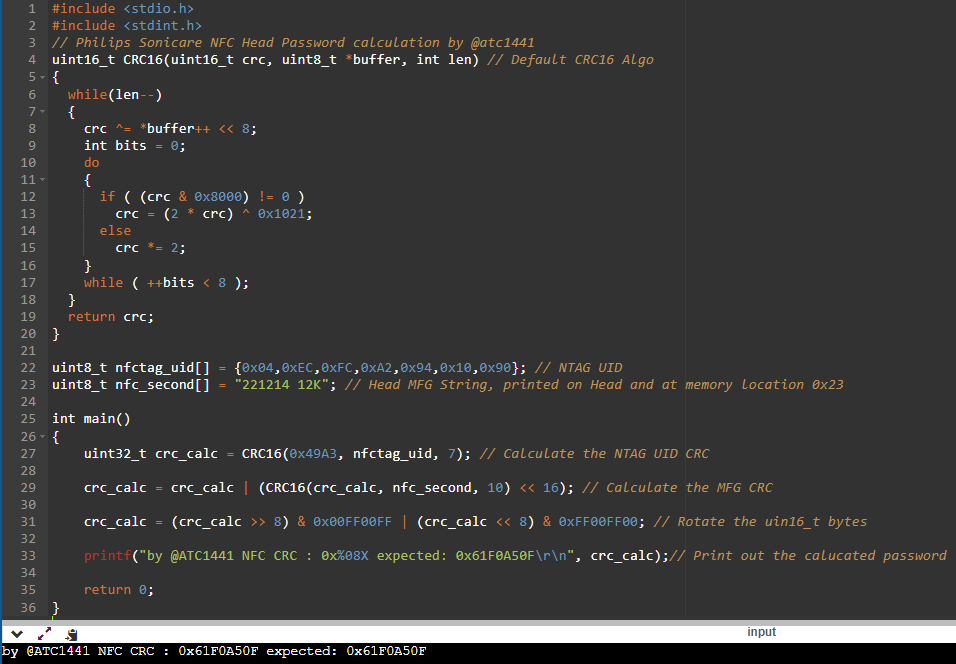Click inside the console output text line
Image resolution: width=956 pixels, height=664 pixels.
coord(214,651)
